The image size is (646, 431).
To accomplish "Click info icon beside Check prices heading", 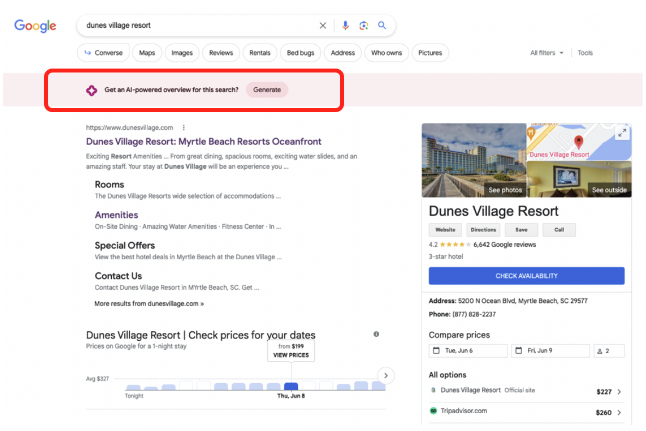I will click(376, 334).
